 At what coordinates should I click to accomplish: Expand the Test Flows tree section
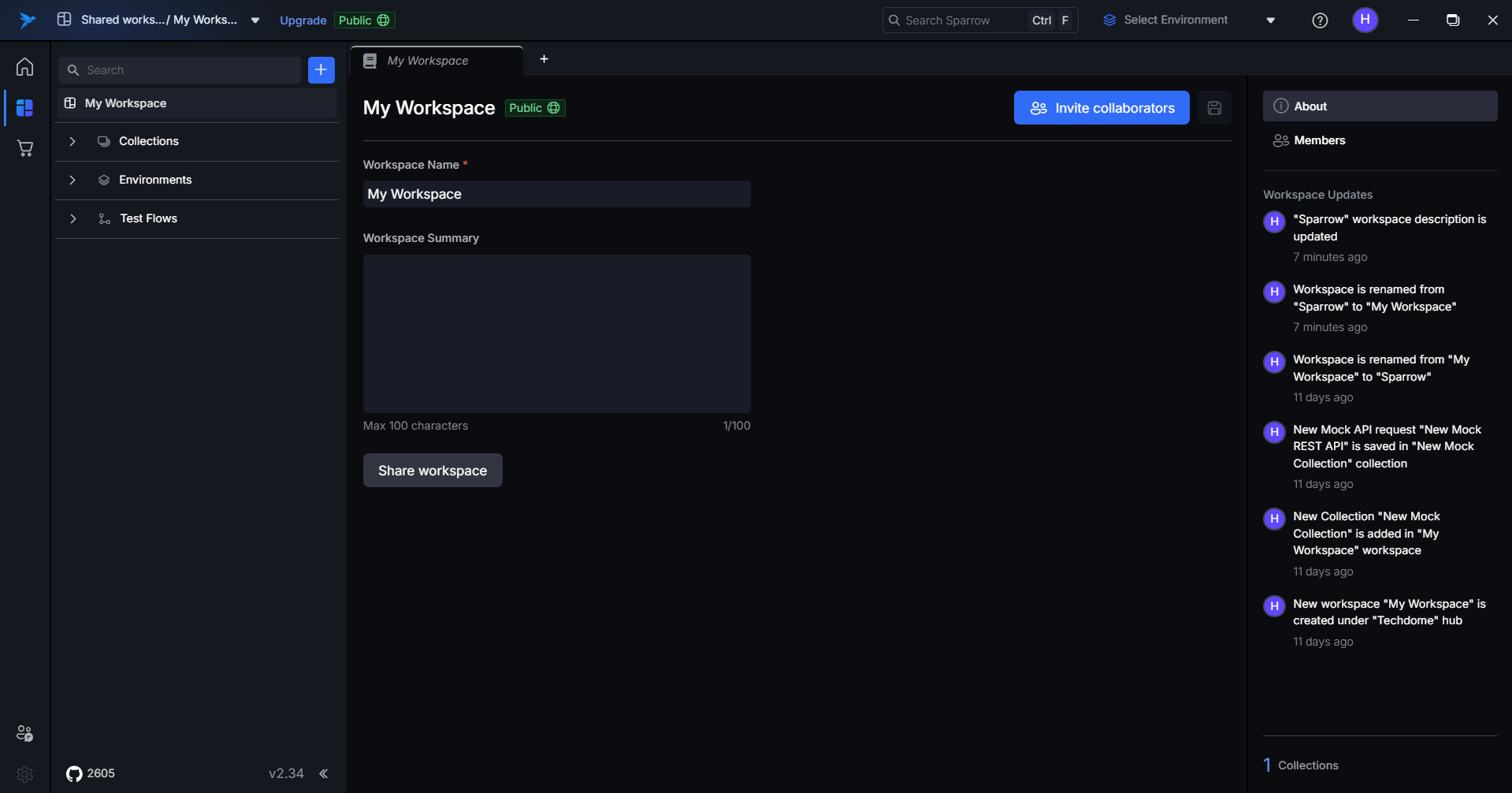[72, 219]
